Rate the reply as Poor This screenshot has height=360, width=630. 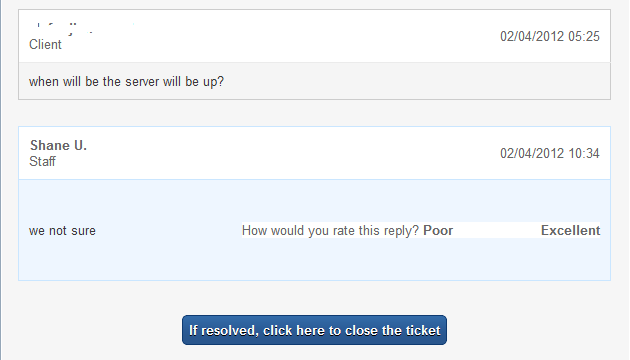[x=438, y=231]
